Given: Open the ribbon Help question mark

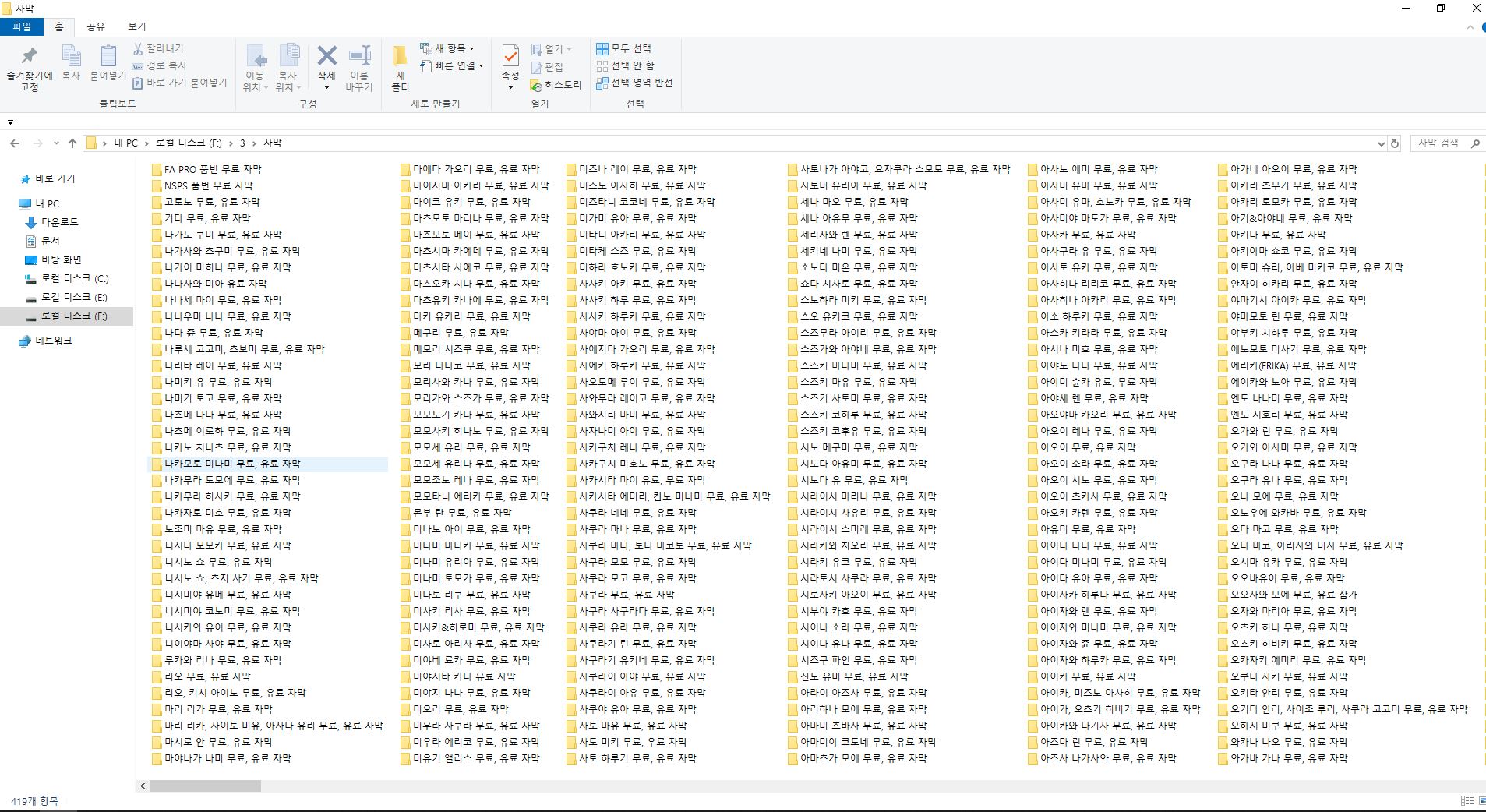Looking at the screenshot, I should (x=1482, y=26).
